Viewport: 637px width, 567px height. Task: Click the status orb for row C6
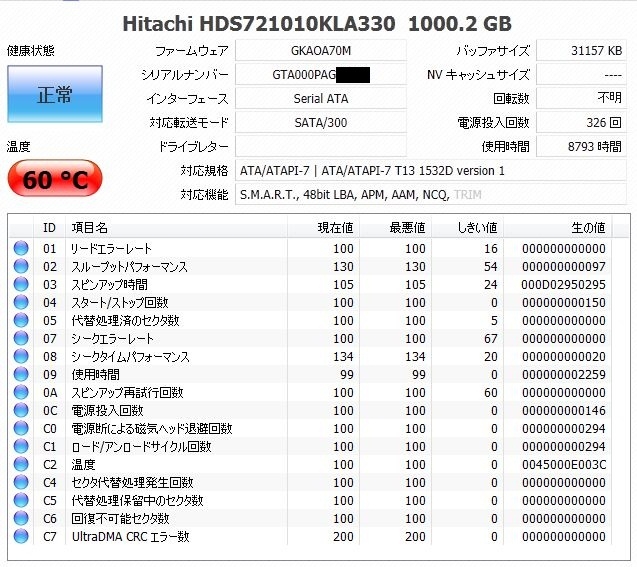[21, 518]
